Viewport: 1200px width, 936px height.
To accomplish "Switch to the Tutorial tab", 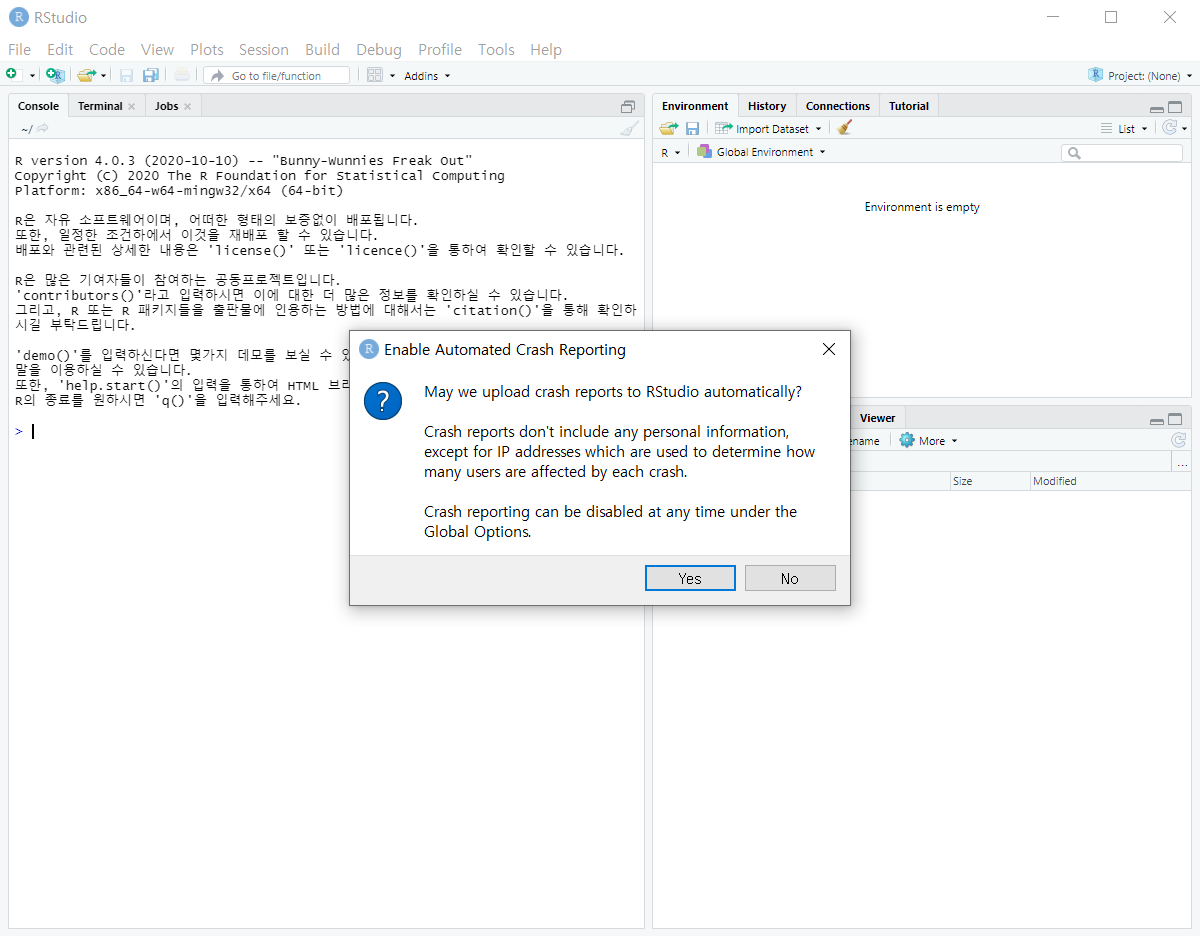I will [x=909, y=106].
